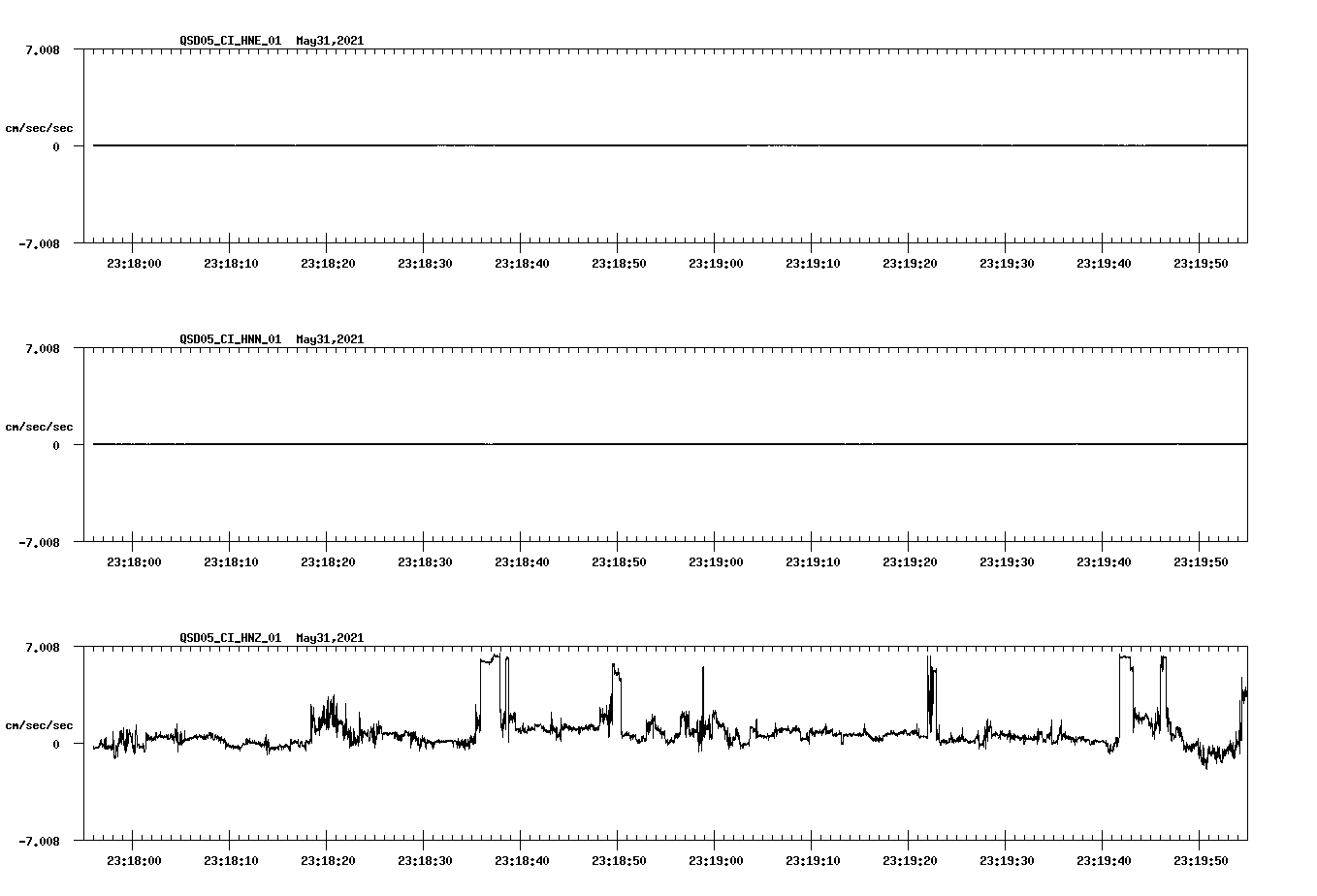The width and height of the screenshot is (1317, 896).
Task: Click 23:18:30 time label under HNE chart
Action: pos(425,264)
